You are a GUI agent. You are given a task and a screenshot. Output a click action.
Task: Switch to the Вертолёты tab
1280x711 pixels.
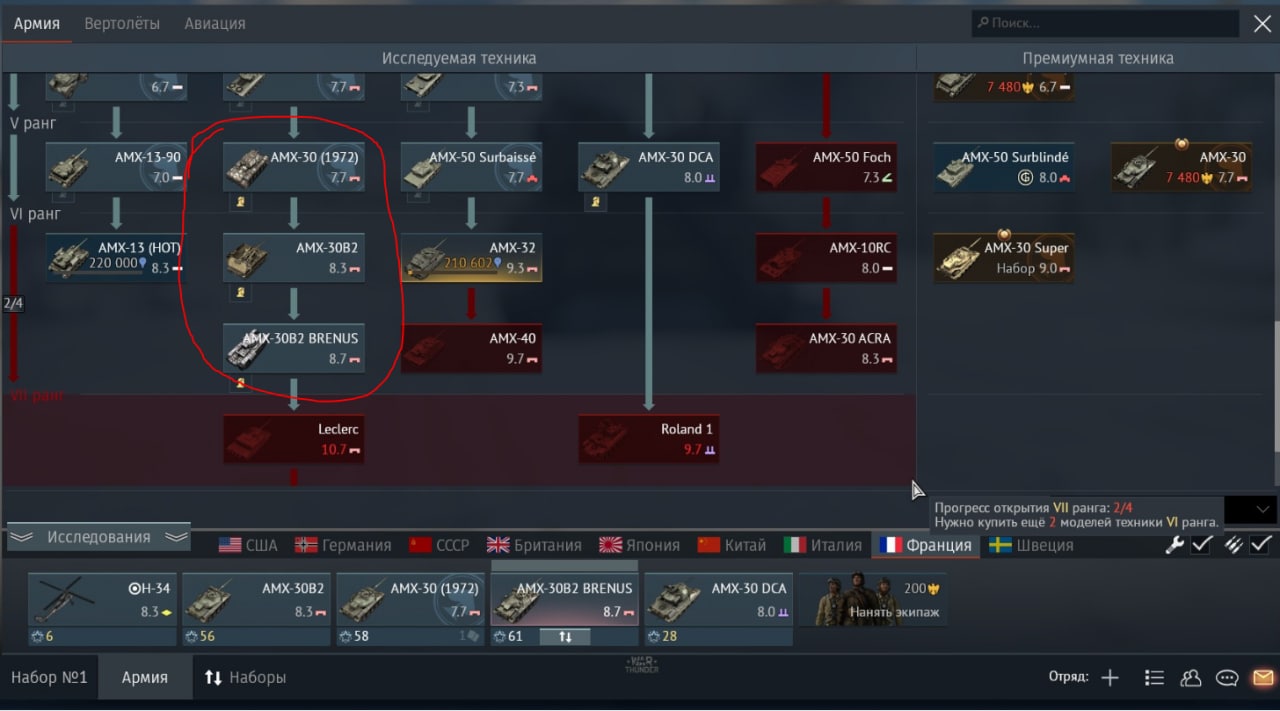point(122,23)
